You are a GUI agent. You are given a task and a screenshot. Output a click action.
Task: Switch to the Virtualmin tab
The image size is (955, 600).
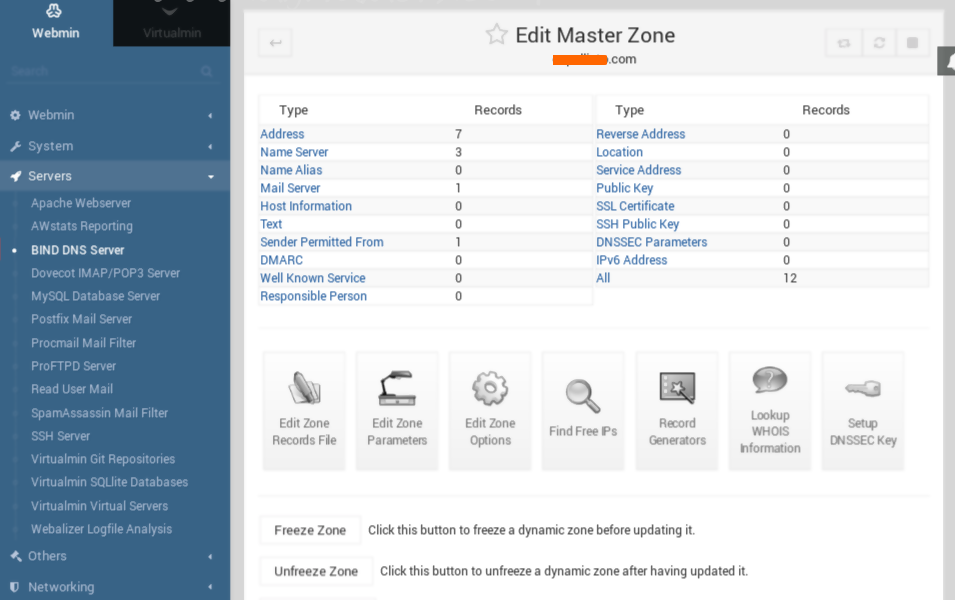172,23
